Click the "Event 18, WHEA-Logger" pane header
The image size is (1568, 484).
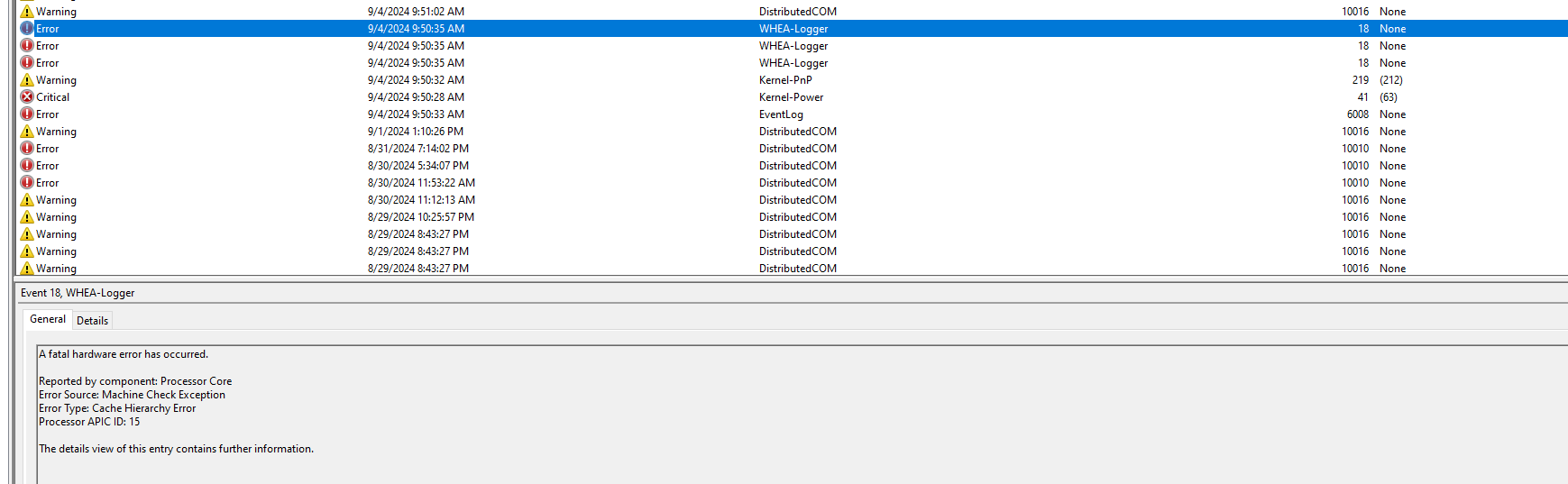(78, 293)
